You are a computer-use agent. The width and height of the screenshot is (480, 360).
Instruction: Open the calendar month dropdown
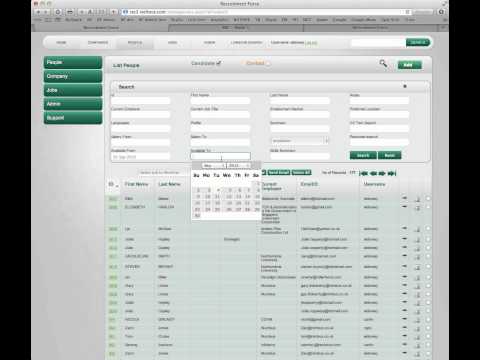click(214, 166)
